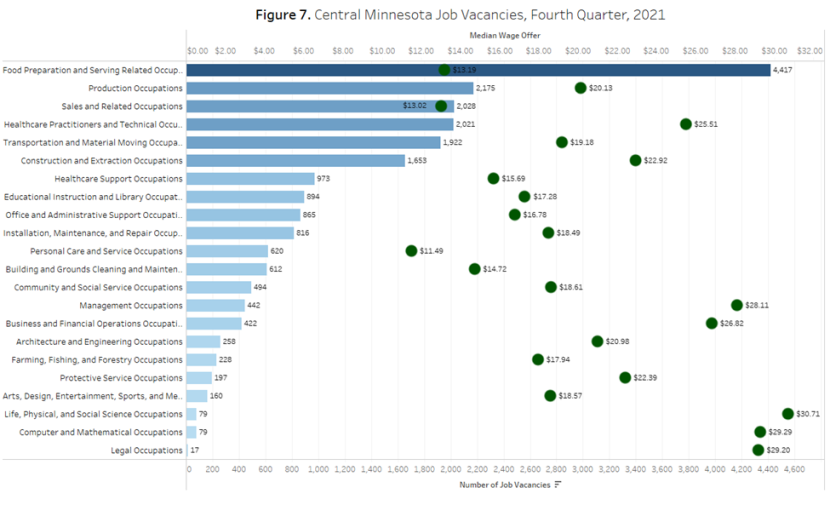Screen dimensions: 830x505
Task: Select the $25.51 median wage dot
Action: (686, 124)
